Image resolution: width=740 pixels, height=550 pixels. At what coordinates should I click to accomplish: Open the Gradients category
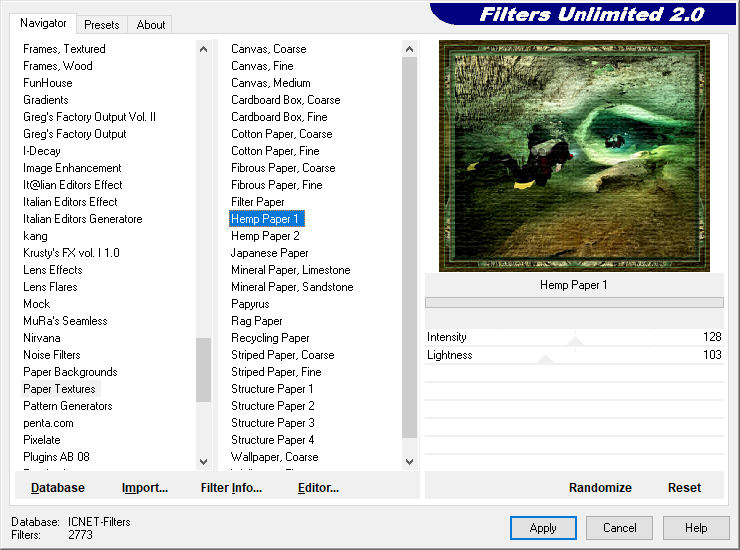point(46,100)
